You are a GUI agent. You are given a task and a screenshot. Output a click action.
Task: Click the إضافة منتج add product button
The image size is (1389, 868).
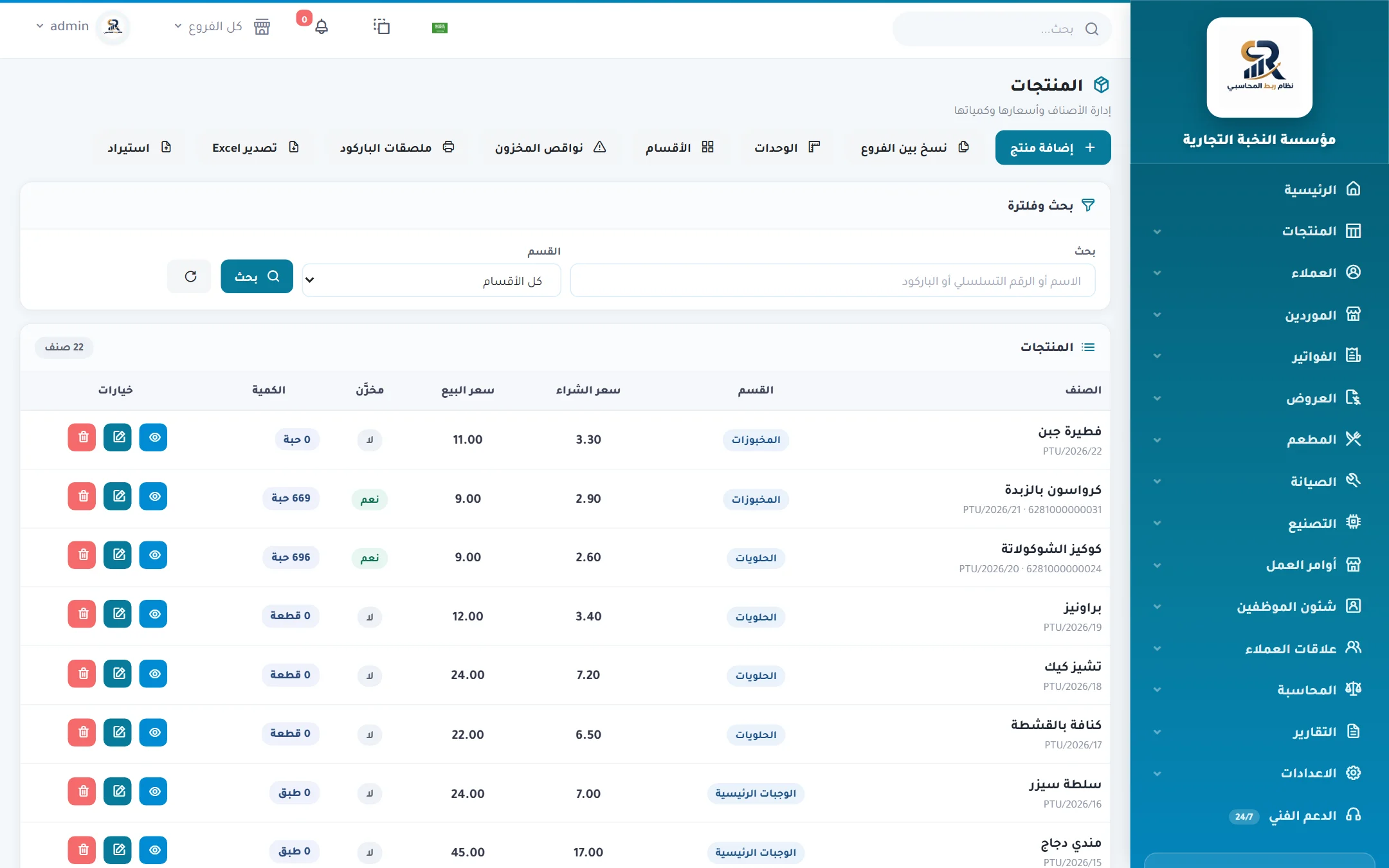coord(1053,148)
